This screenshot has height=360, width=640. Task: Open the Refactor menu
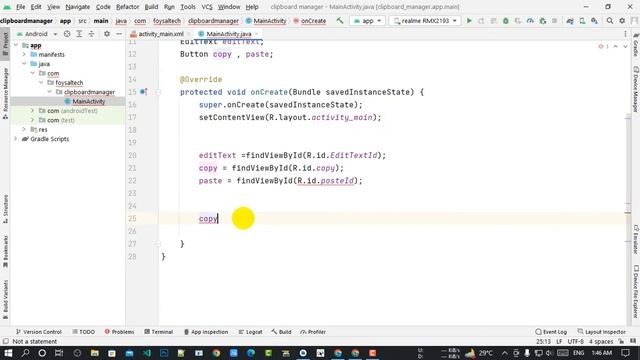127,7
